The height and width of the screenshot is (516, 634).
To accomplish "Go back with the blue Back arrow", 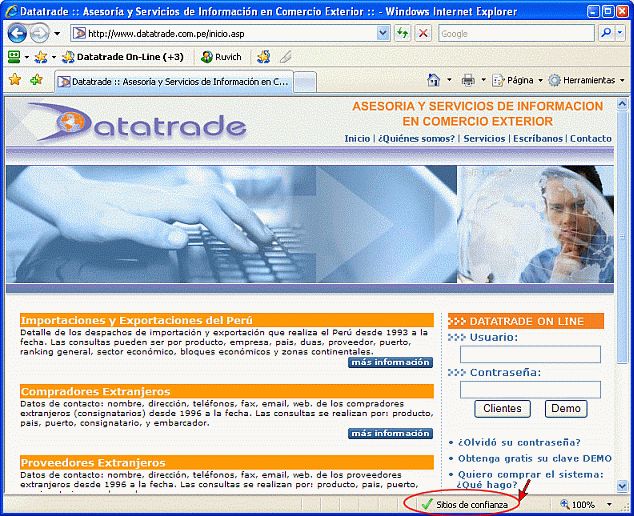I will click(x=17, y=33).
